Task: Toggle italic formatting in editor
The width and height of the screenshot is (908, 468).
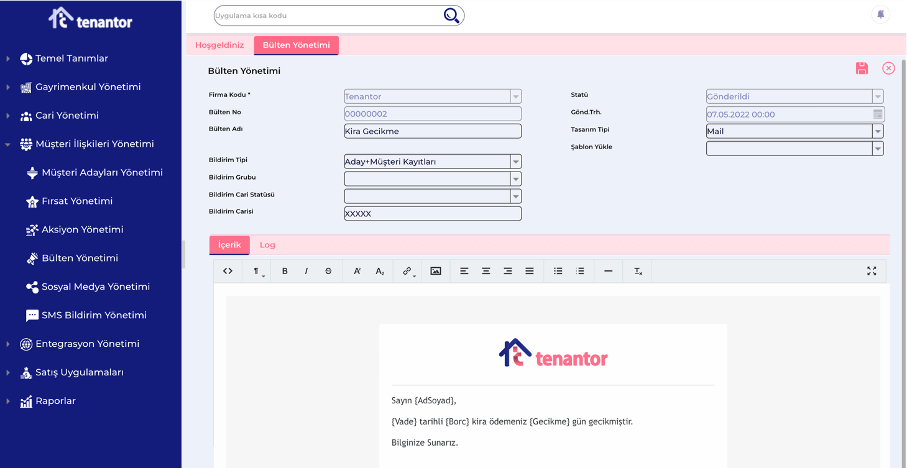Action: coord(306,271)
